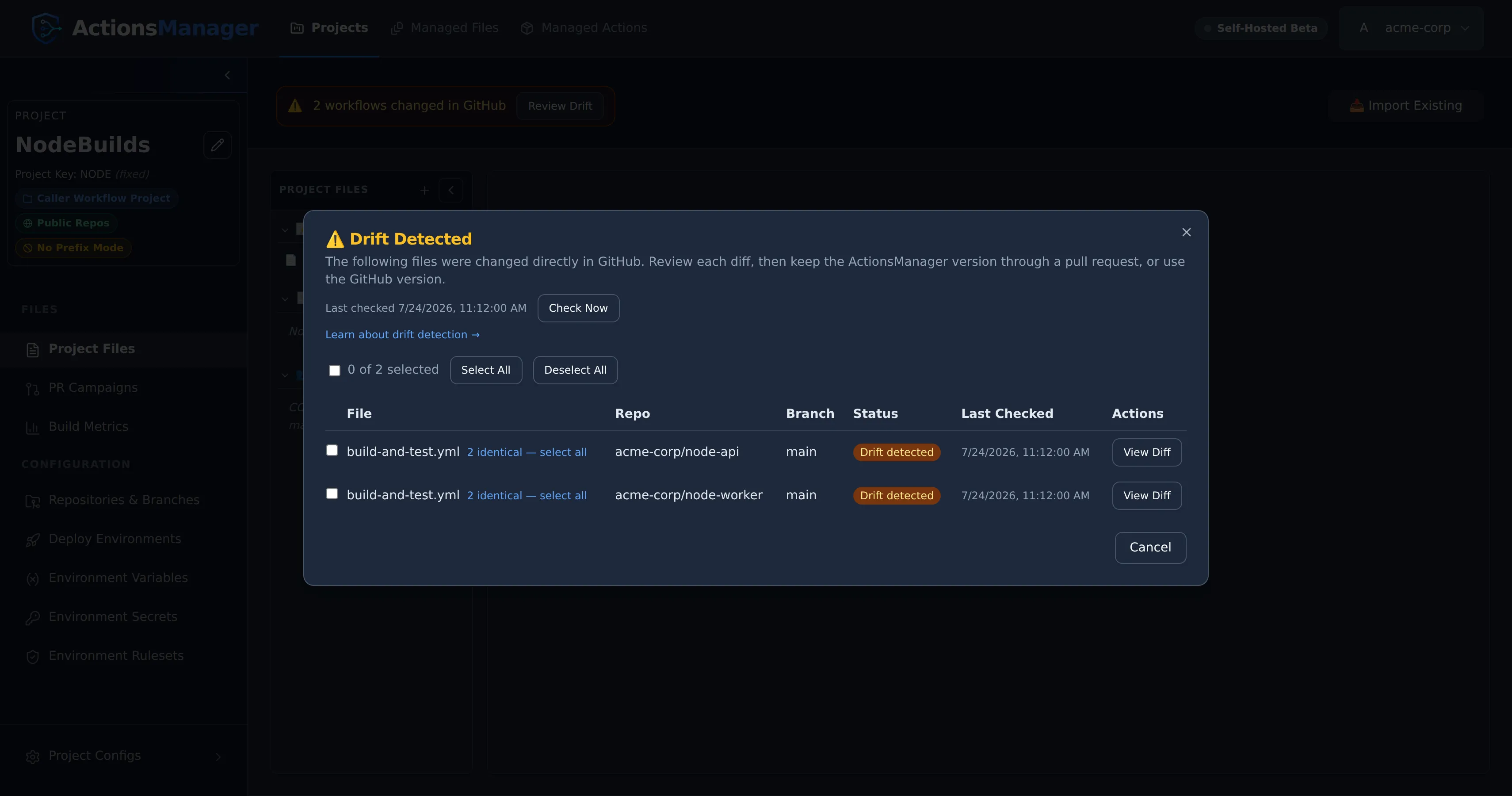Viewport: 1512px width, 796px height.
Task: Click Drift detected status for node-api row
Action: 896,452
